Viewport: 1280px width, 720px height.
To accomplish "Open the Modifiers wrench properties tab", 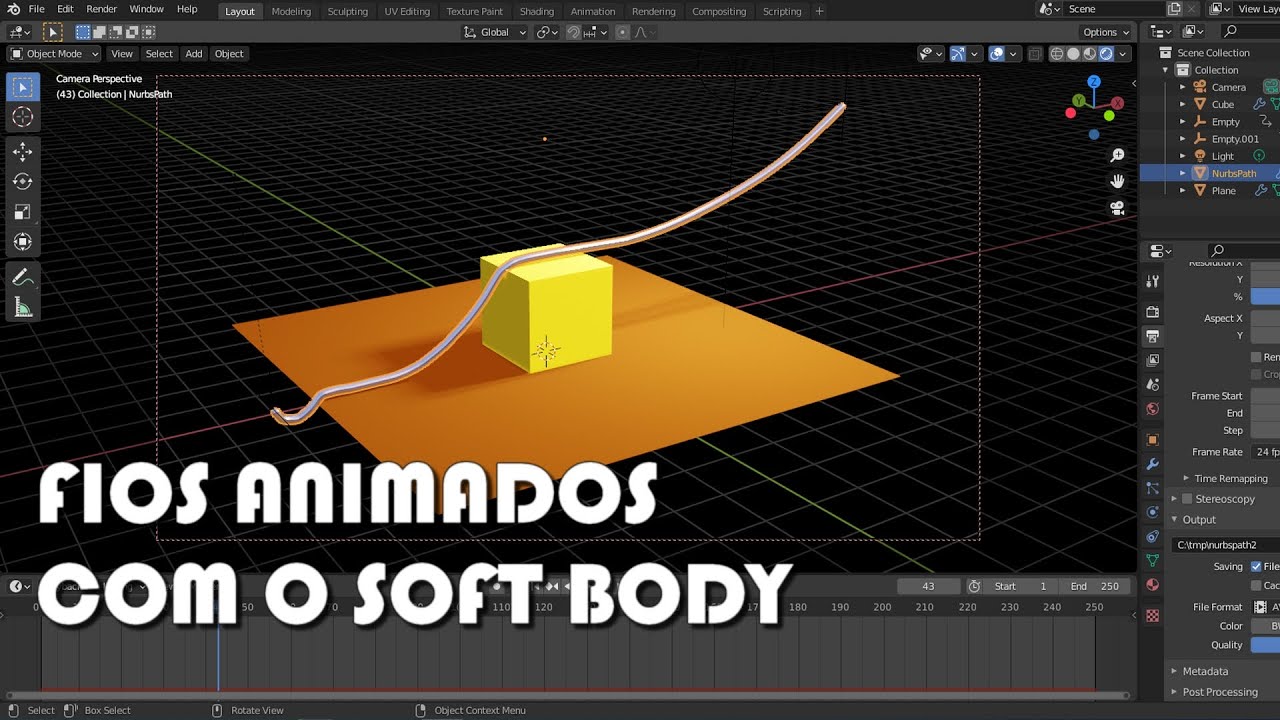I will point(1153,464).
